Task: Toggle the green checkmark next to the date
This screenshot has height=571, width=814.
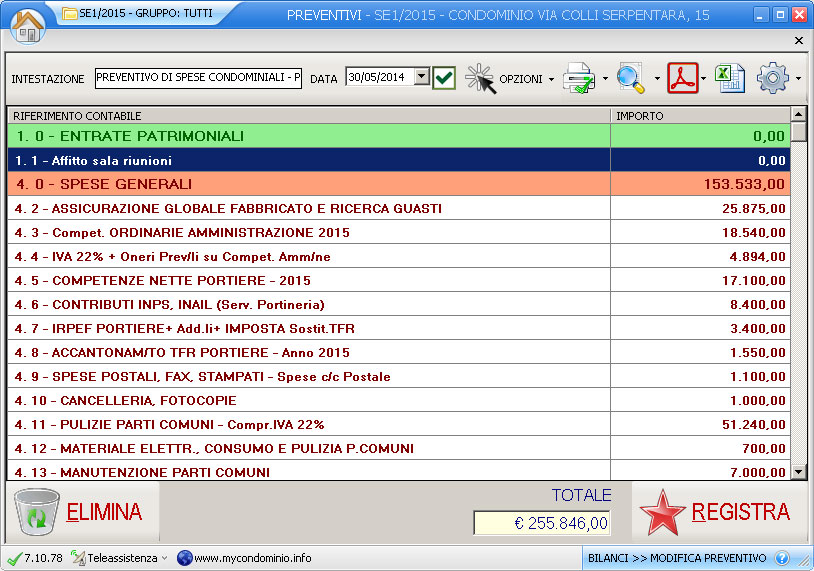Action: pyautogui.click(x=444, y=78)
